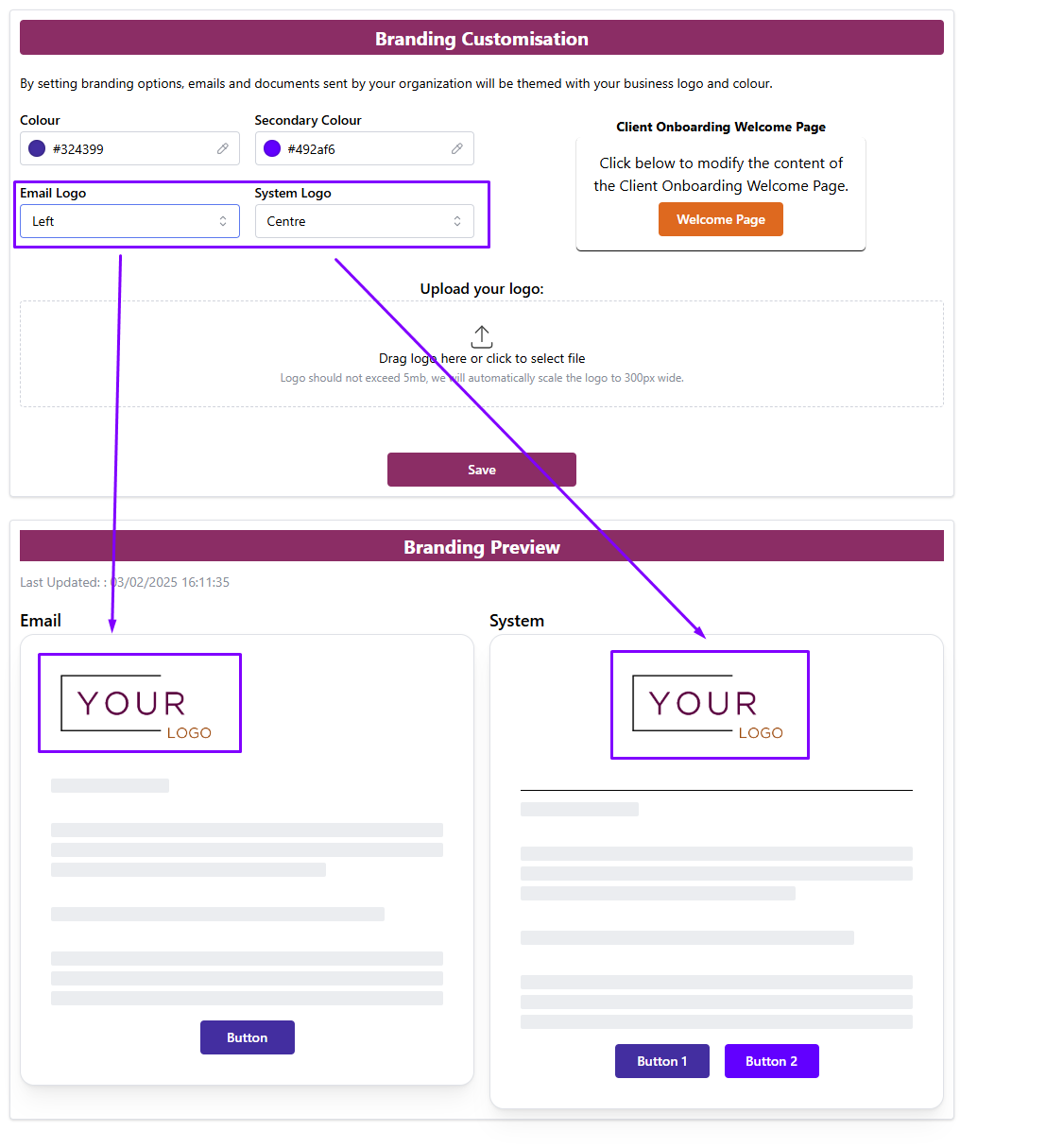Image resolution: width=1063 pixels, height=1148 pixels.
Task: Click the primary Colour swatch circle
Action: pos(37,148)
